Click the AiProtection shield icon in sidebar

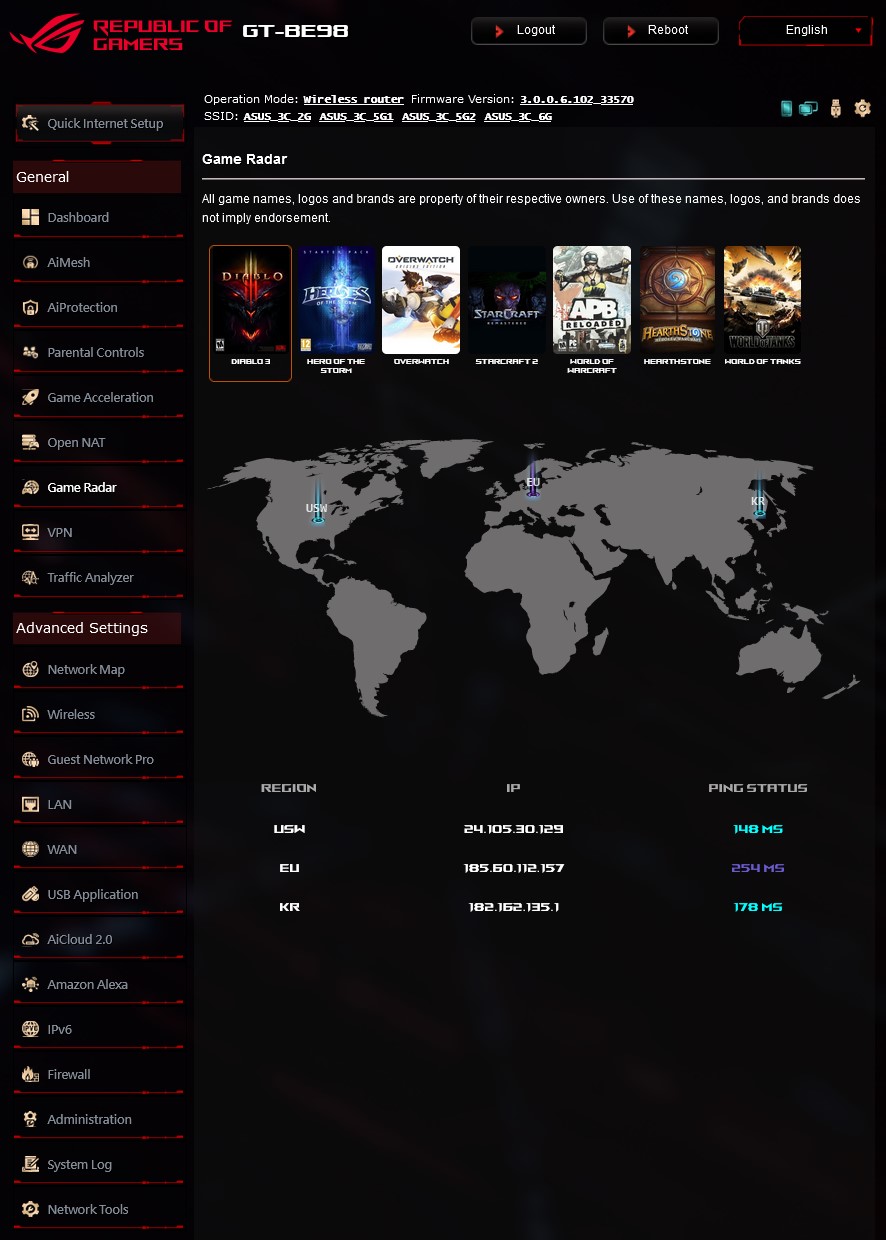click(x=30, y=308)
